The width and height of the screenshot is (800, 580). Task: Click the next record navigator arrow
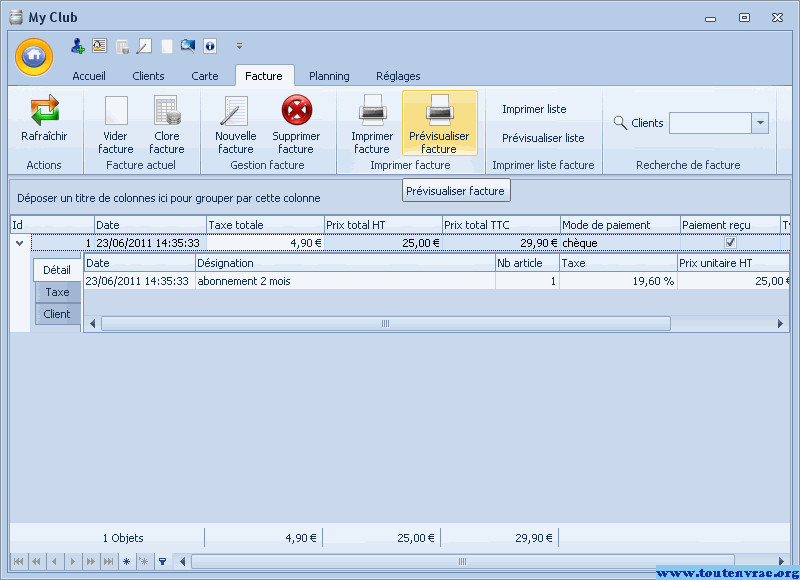(72, 562)
